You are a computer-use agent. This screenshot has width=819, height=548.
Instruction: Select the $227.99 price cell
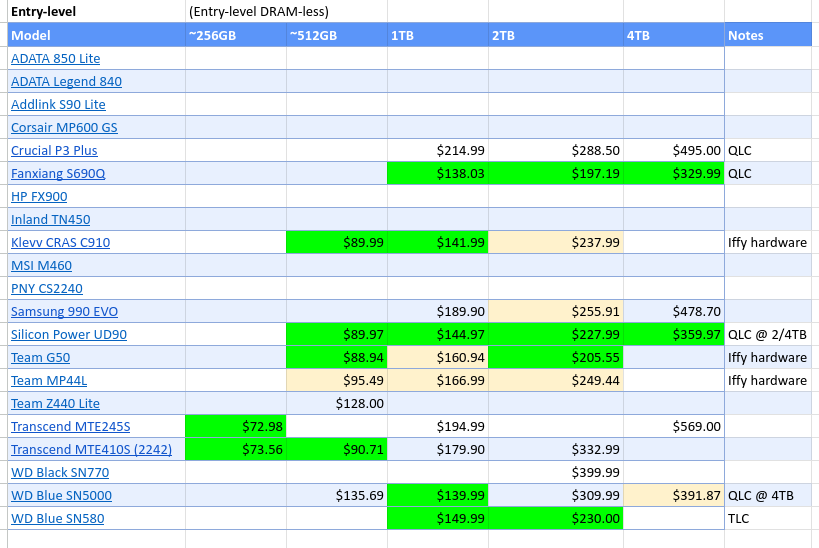tap(556, 334)
